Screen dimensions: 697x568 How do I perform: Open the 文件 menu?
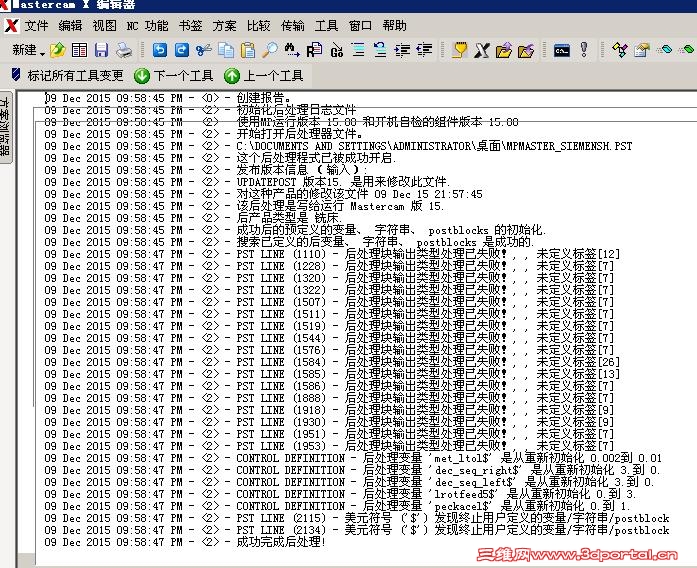[36, 26]
